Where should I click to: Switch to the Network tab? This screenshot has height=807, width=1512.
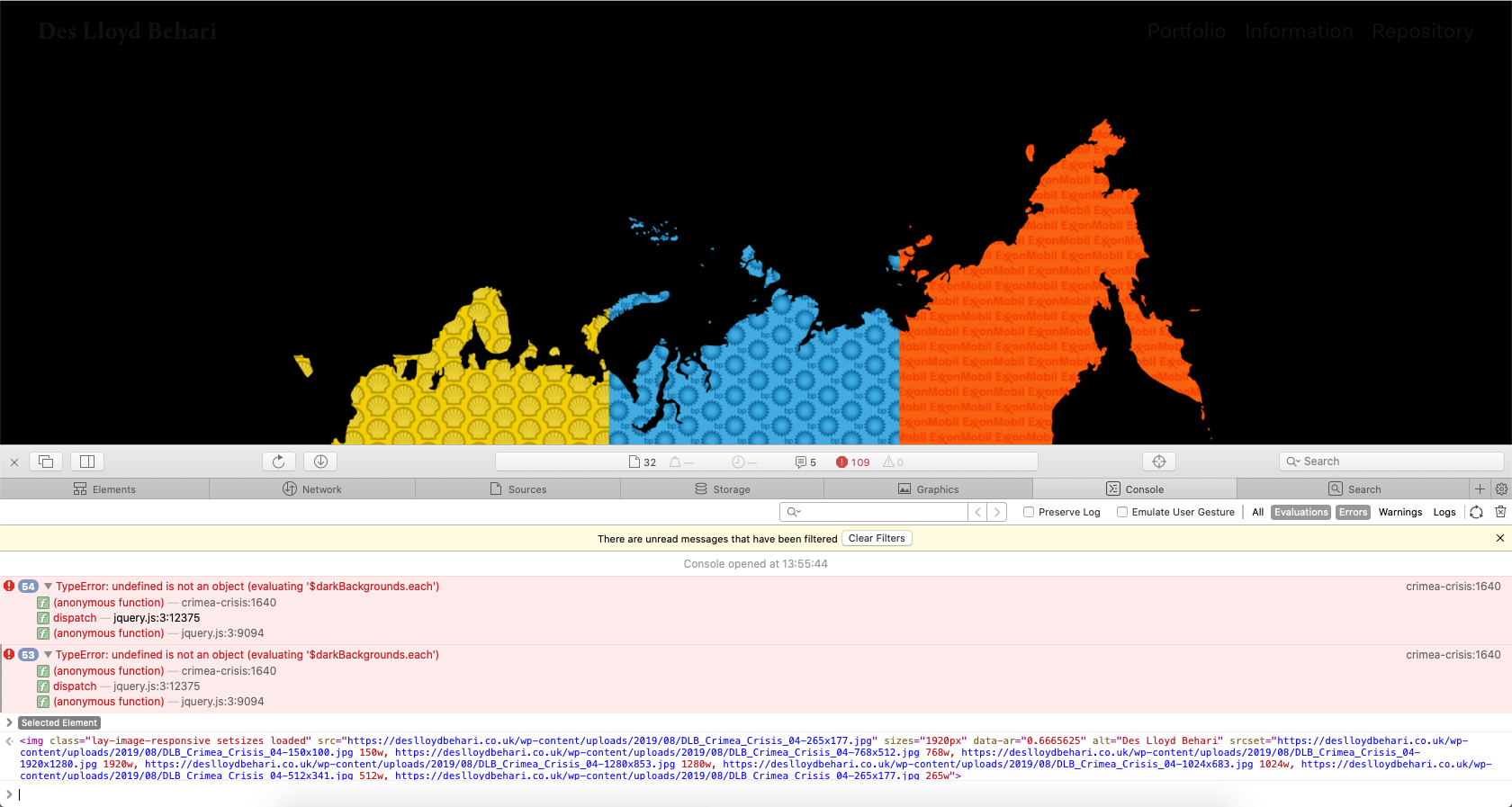click(x=312, y=489)
